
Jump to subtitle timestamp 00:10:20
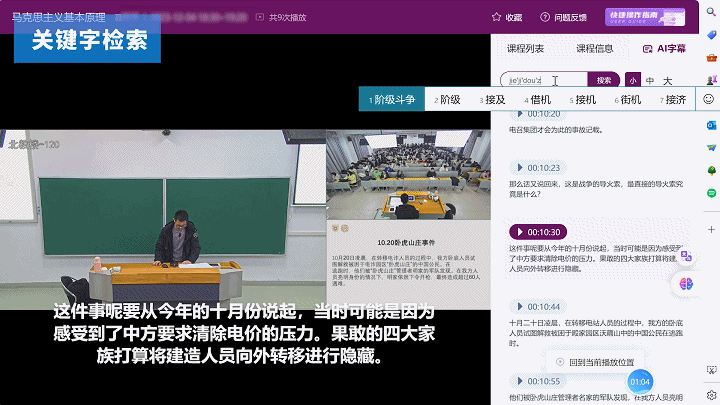pos(538,114)
